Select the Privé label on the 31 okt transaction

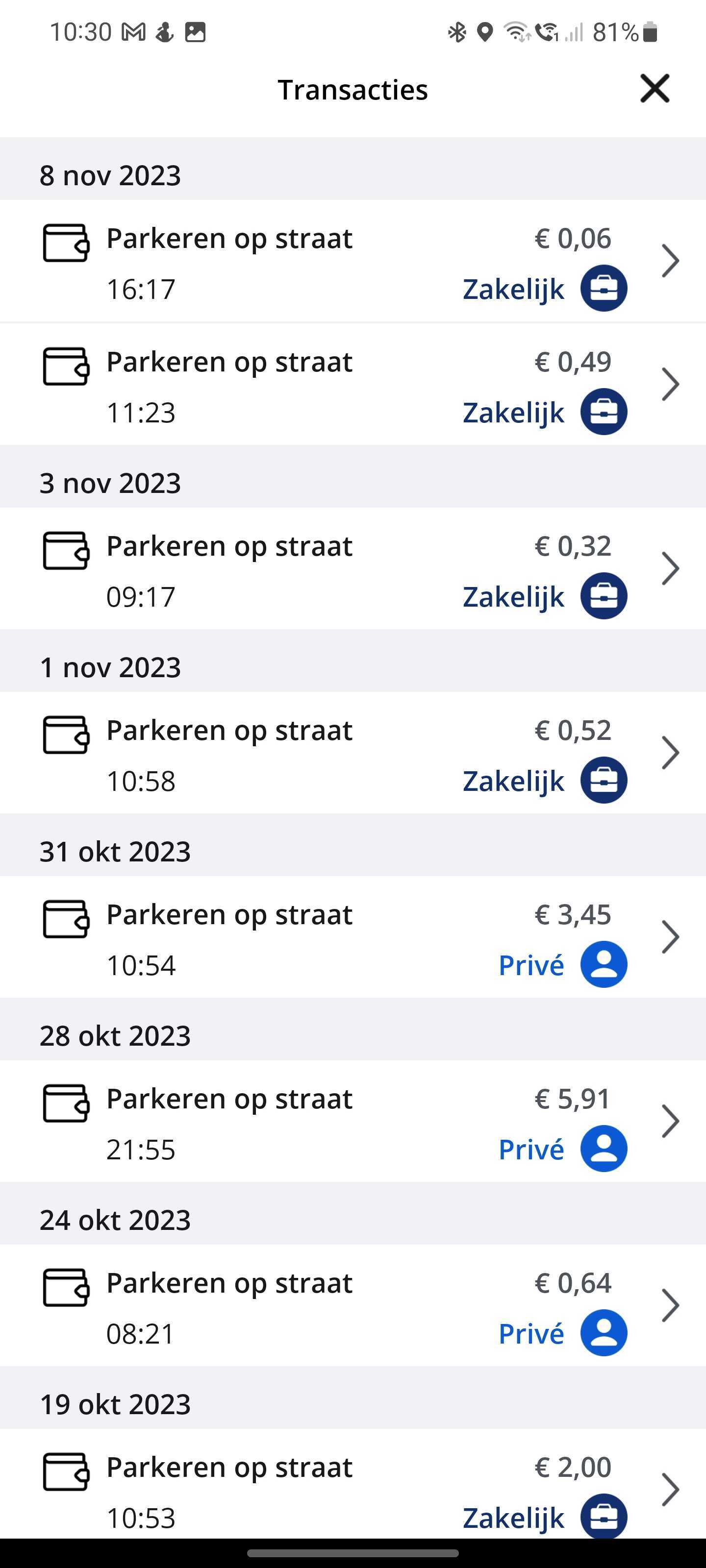531,965
